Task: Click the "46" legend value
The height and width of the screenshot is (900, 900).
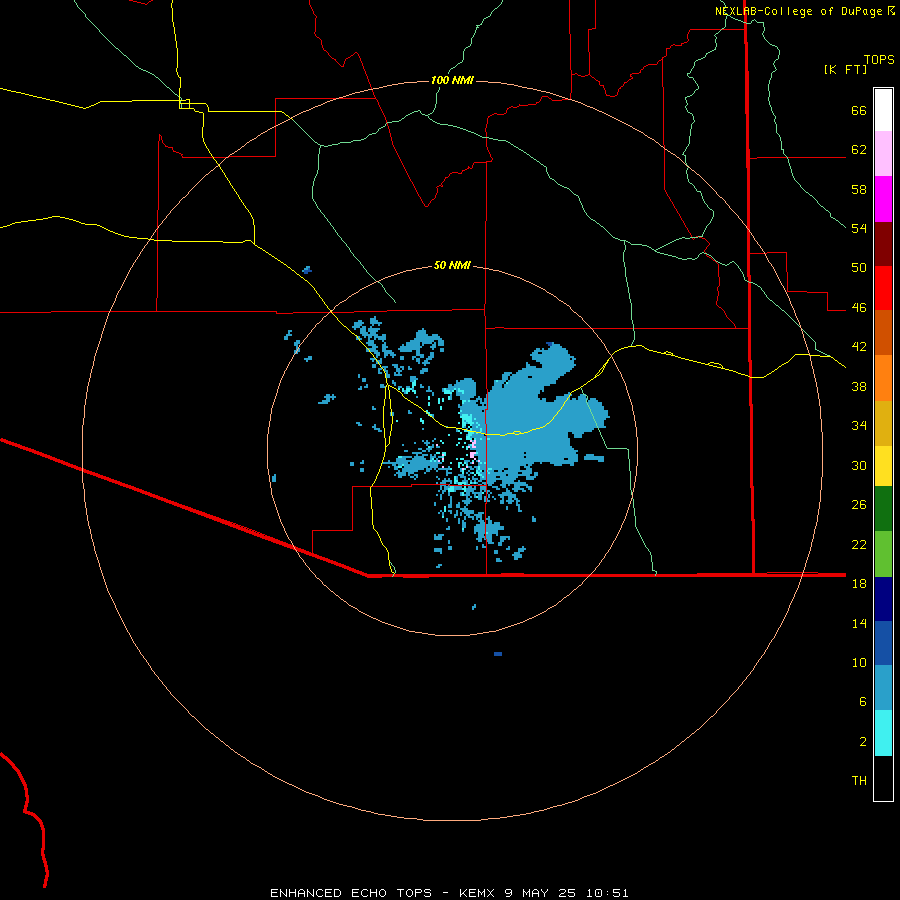Action: (859, 308)
